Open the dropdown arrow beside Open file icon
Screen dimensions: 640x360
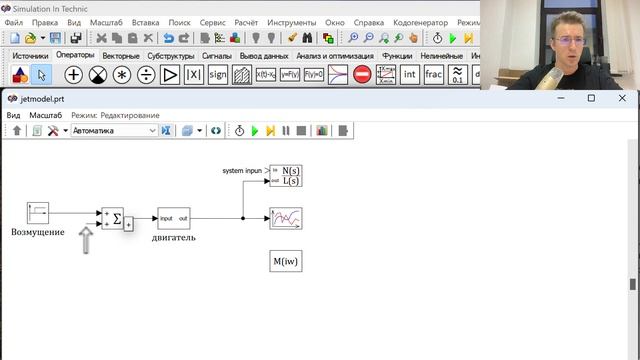tap(42, 38)
